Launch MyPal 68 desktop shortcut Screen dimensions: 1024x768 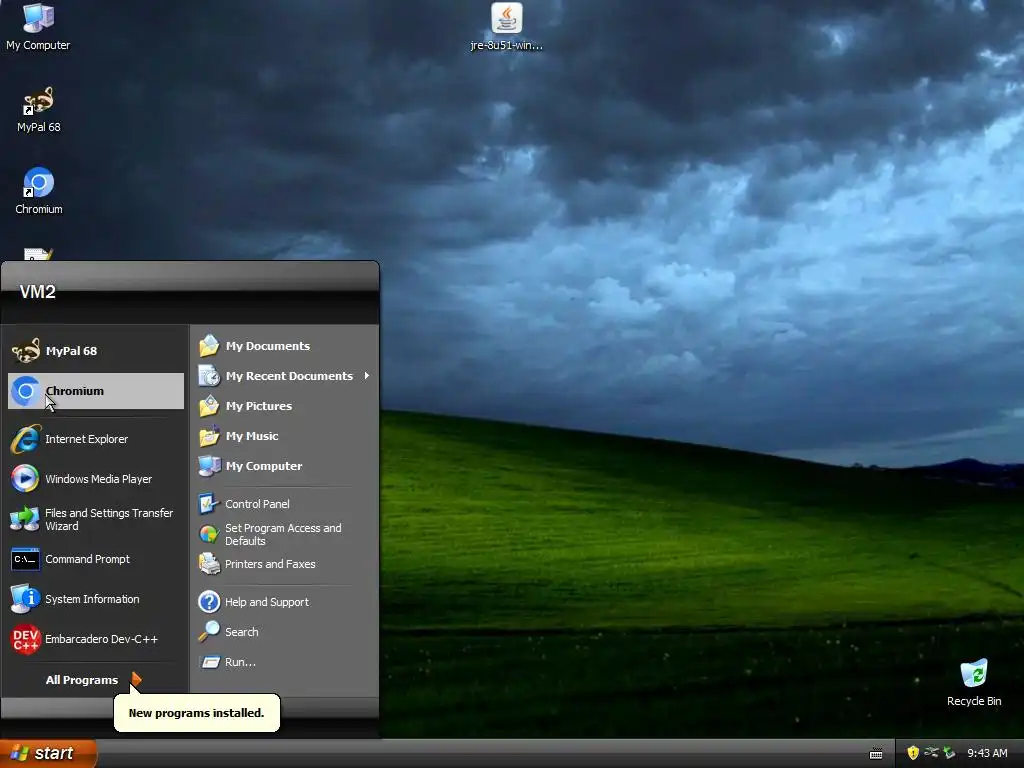pos(39,110)
